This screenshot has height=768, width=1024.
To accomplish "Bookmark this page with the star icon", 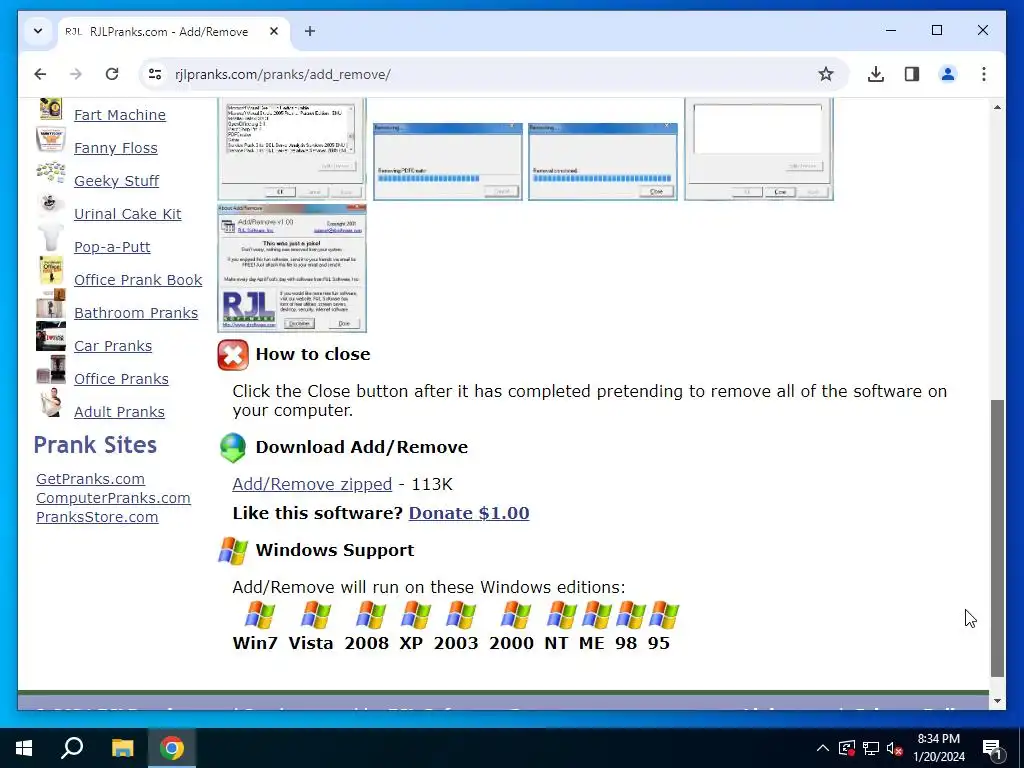I will pyautogui.click(x=826, y=74).
